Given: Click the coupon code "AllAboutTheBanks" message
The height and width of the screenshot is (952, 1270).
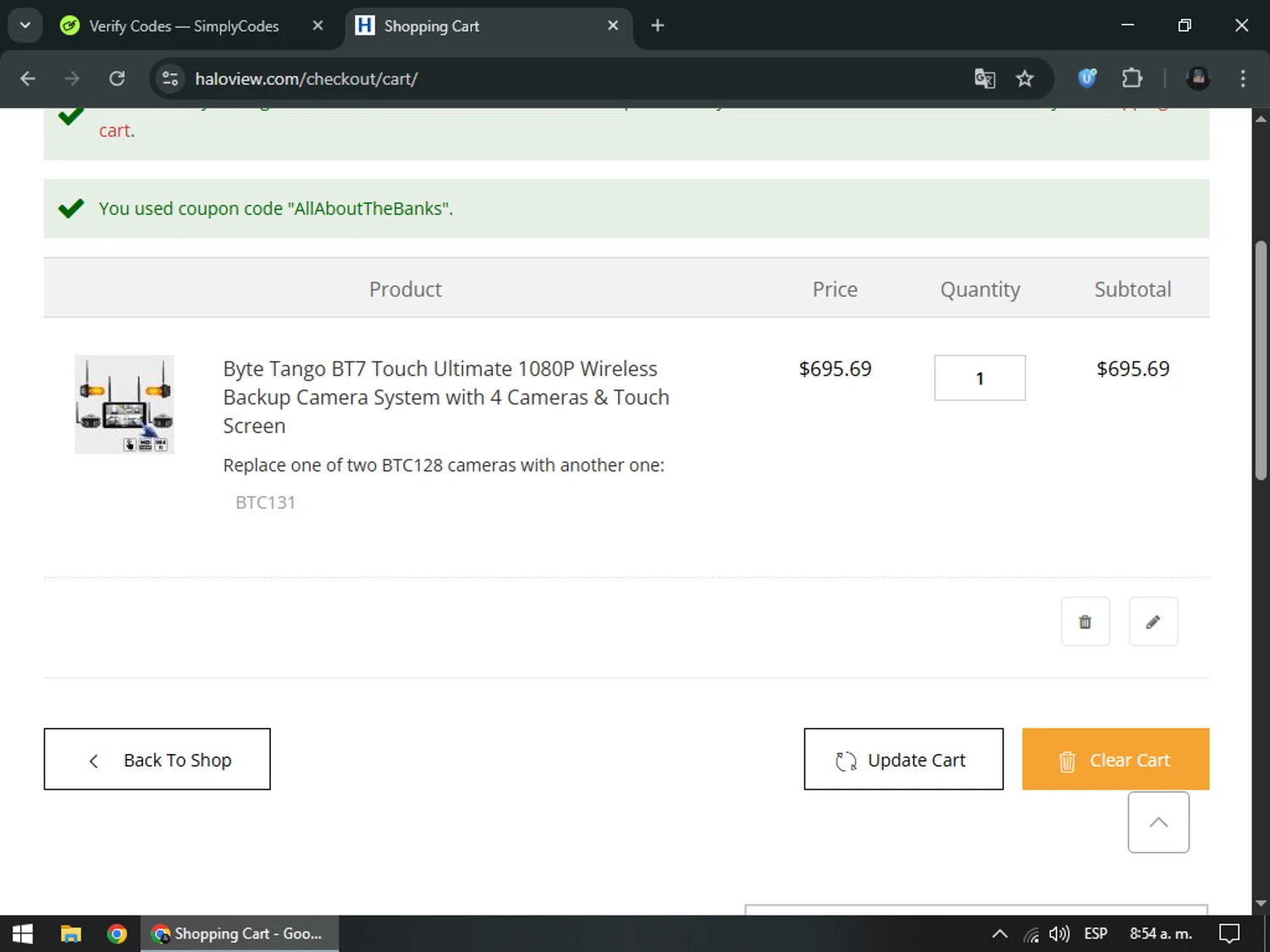Looking at the screenshot, I should point(276,208).
